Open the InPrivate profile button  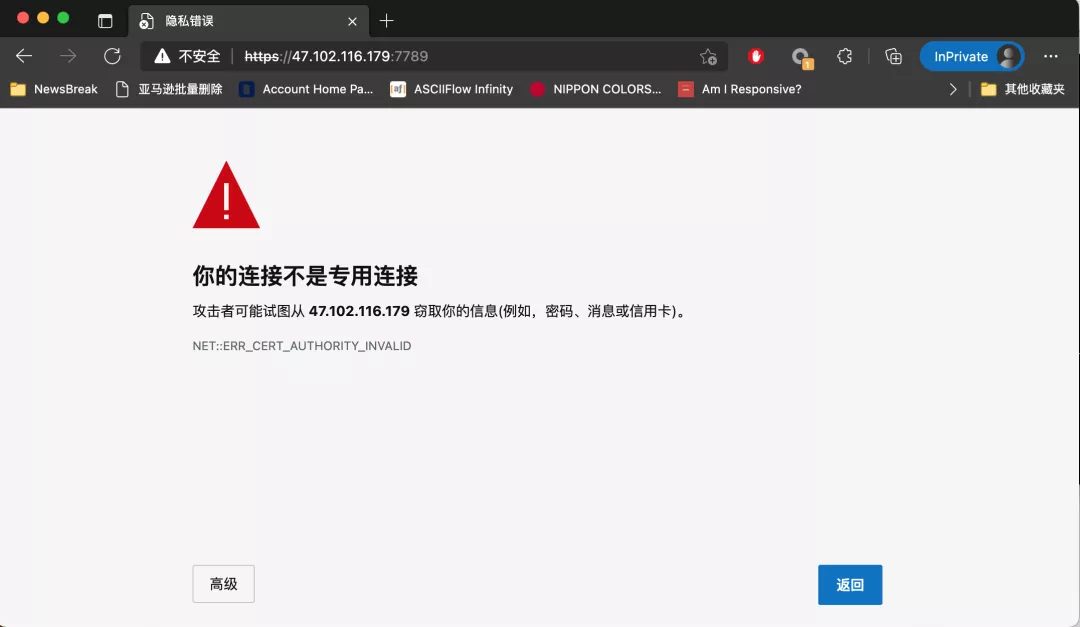click(972, 56)
